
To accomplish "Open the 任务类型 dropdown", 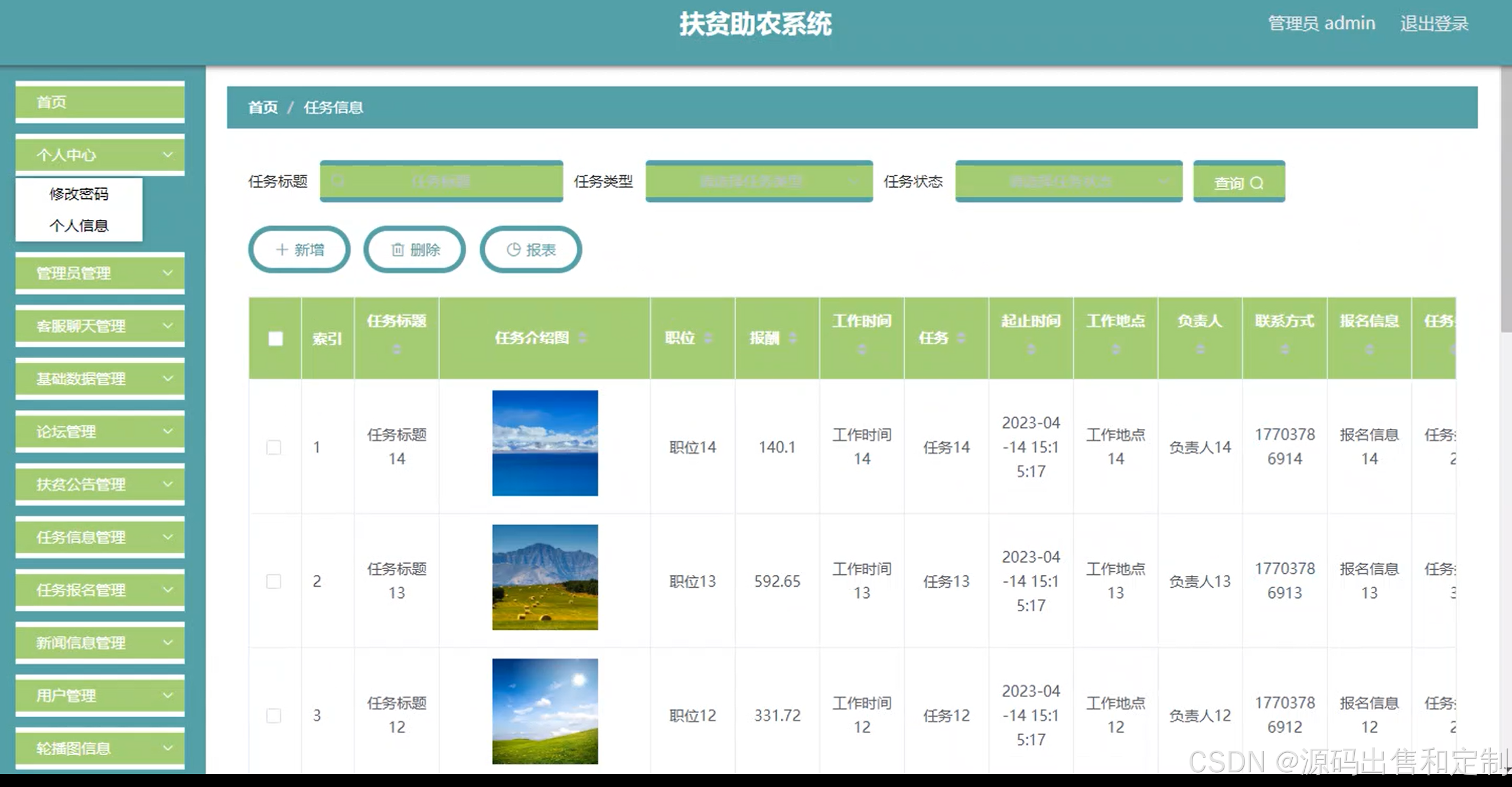I will point(758,181).
